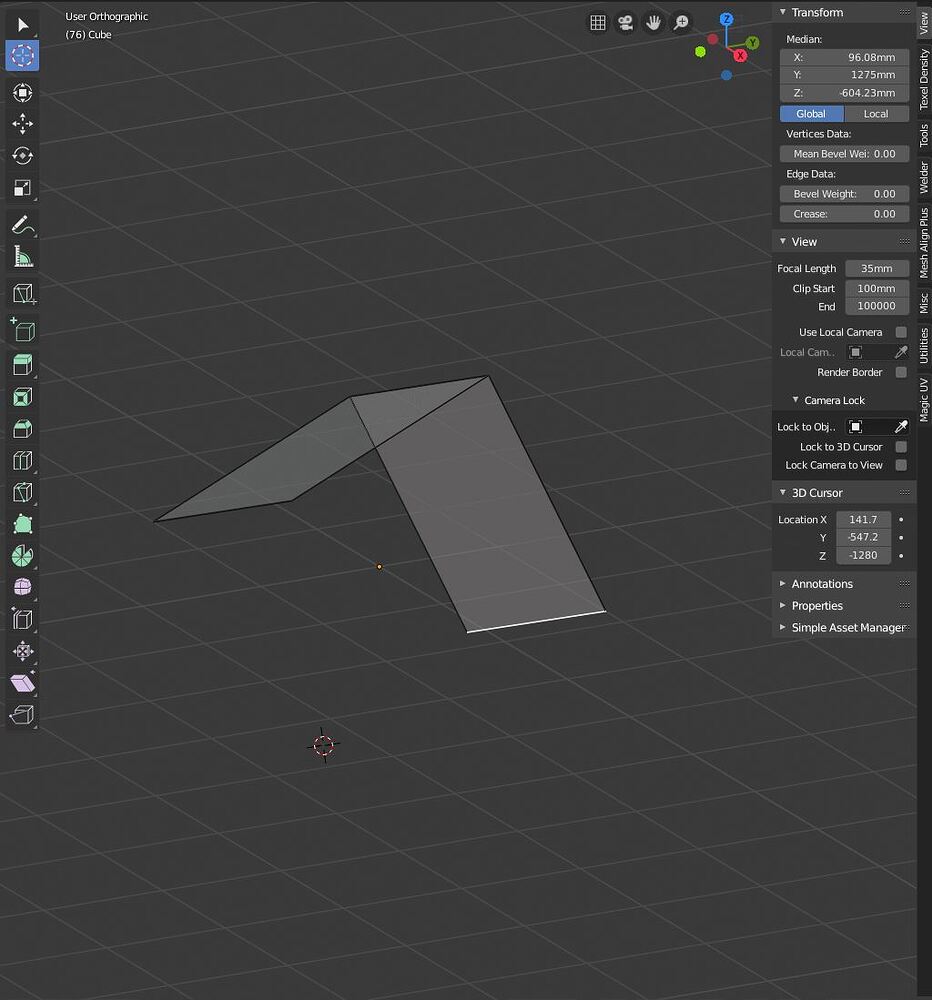
Task: Select the Add Cube tool
Action: [x=22, y=330]
